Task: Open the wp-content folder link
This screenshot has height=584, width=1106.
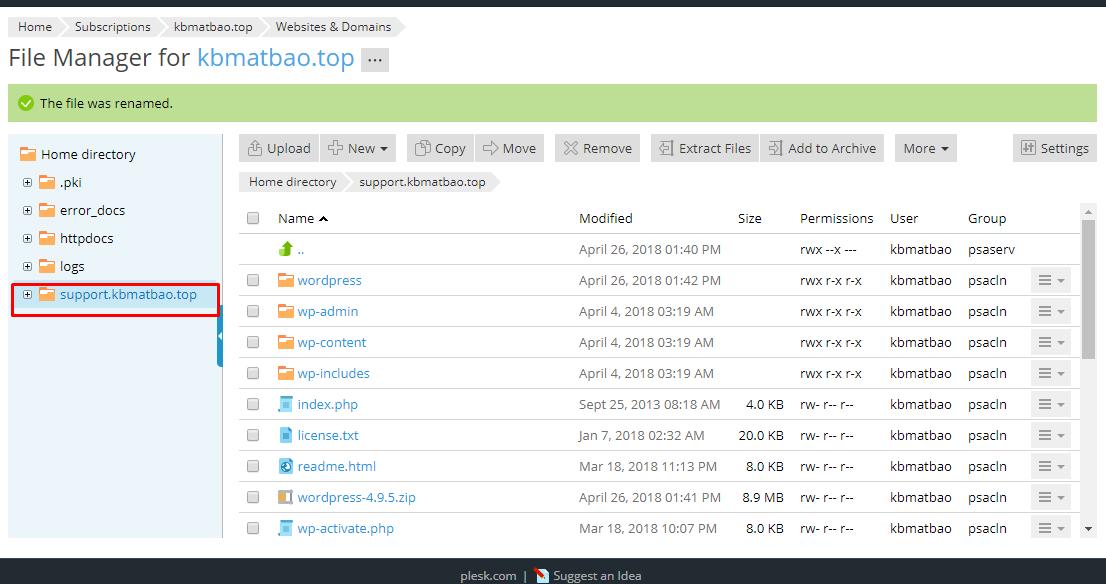Action: pyautogui.click(x=331, y=342)
